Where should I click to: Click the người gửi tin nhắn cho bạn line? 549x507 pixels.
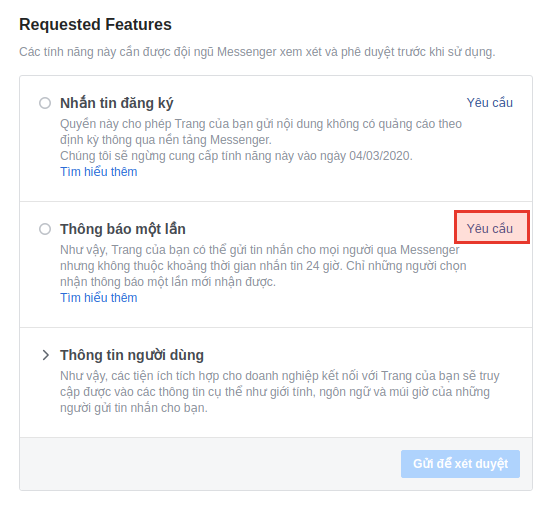134,408
